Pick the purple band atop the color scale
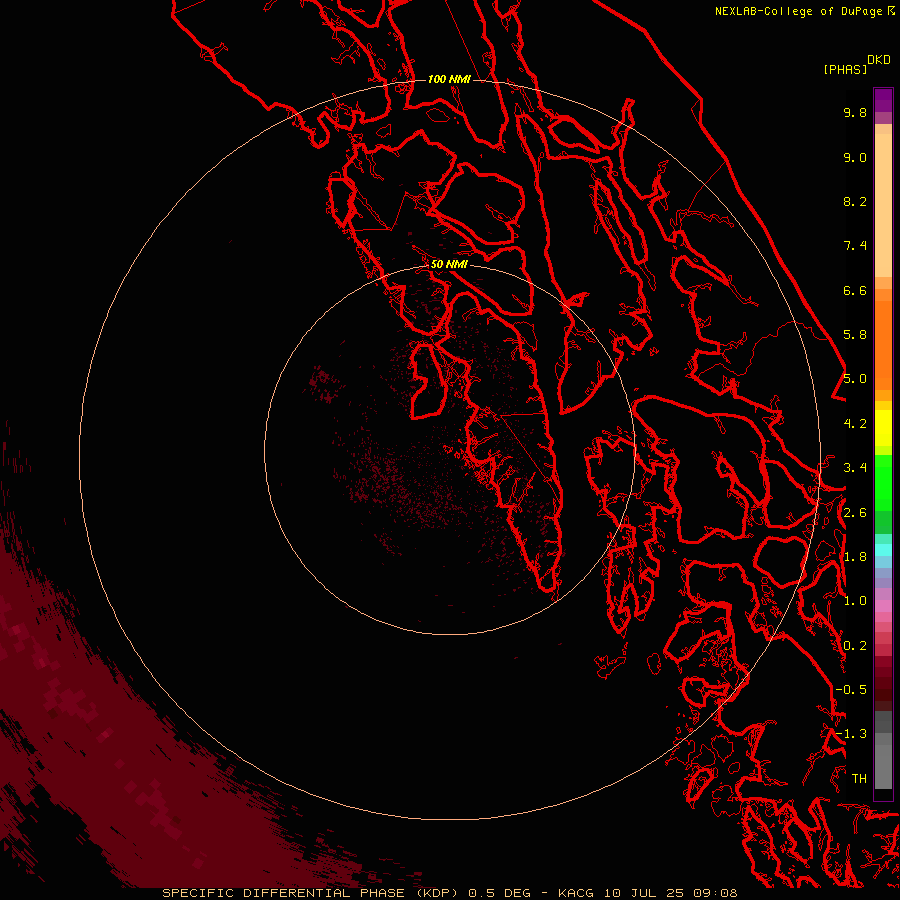The height and width of the screenshot is (900, 900). [x=883, y=100]
